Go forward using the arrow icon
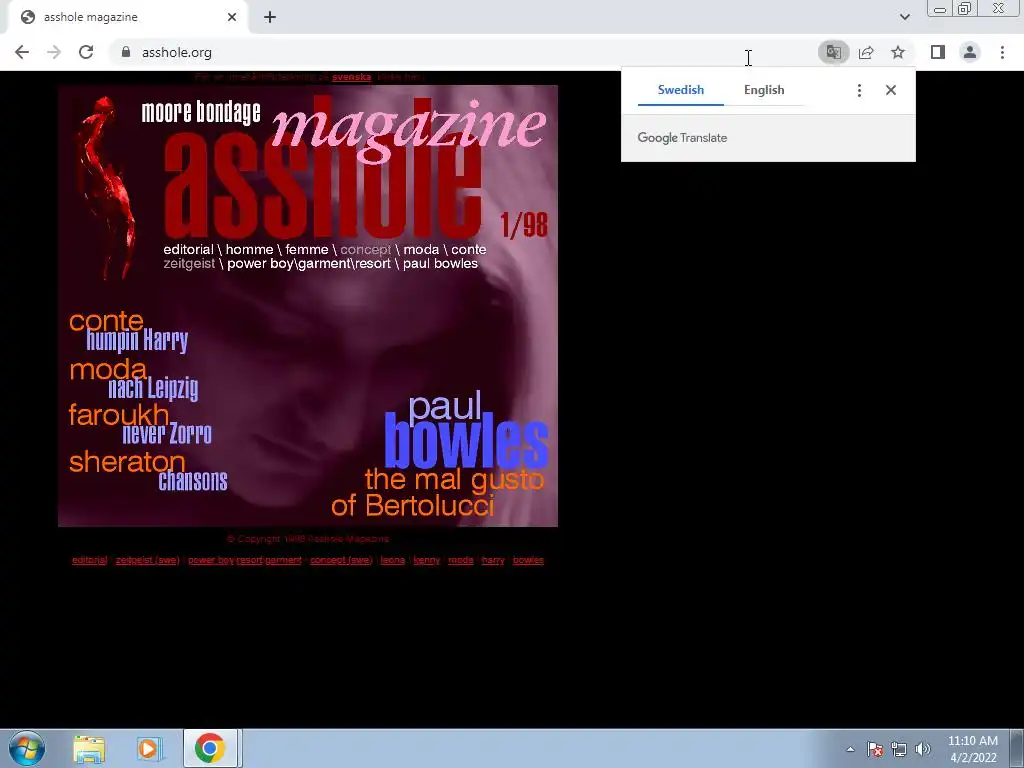This screenshot has height=768, width=1024. point(54,52)
